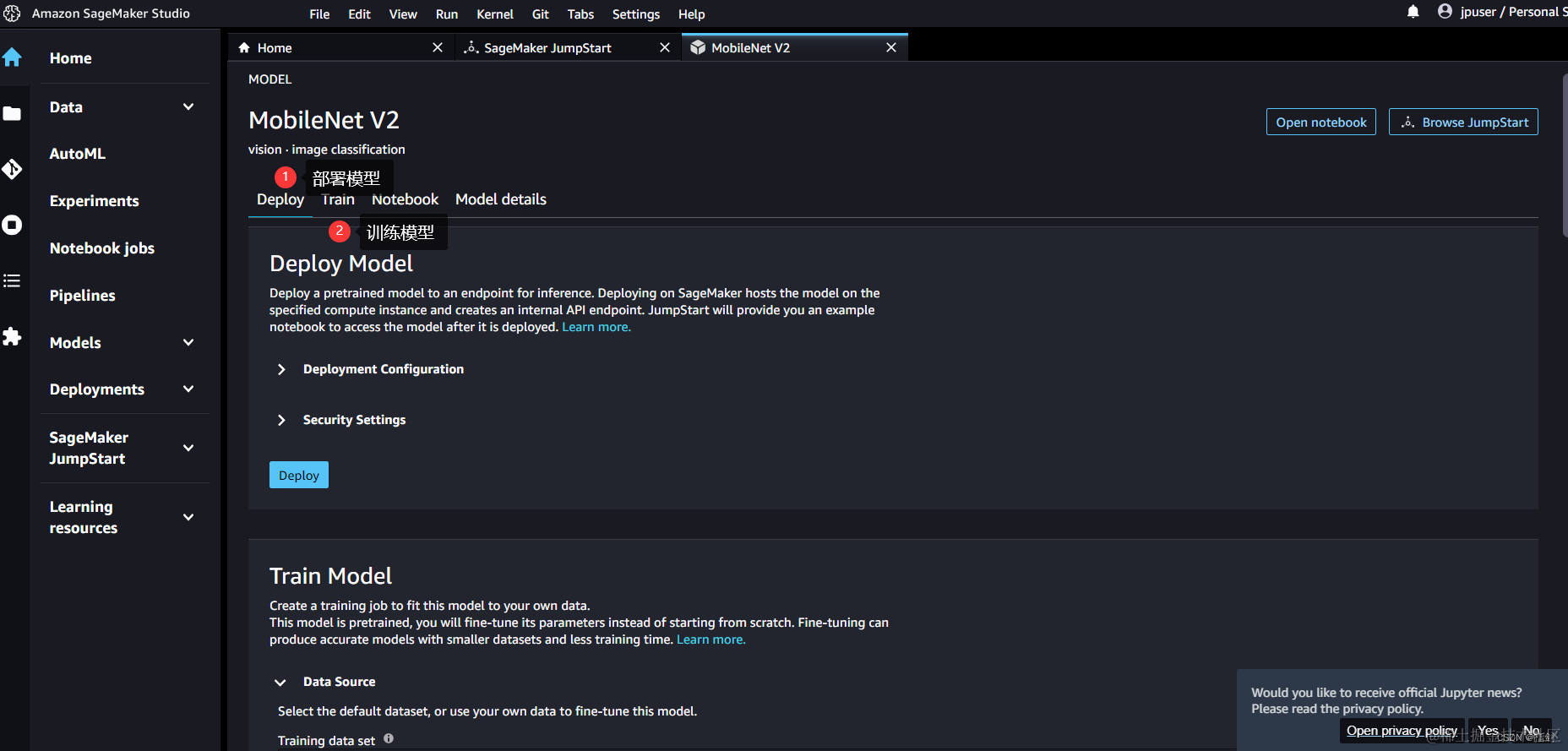Click the blue Deploy button
The height and width of the screenshot is (751, 1568).
[299, 475]
